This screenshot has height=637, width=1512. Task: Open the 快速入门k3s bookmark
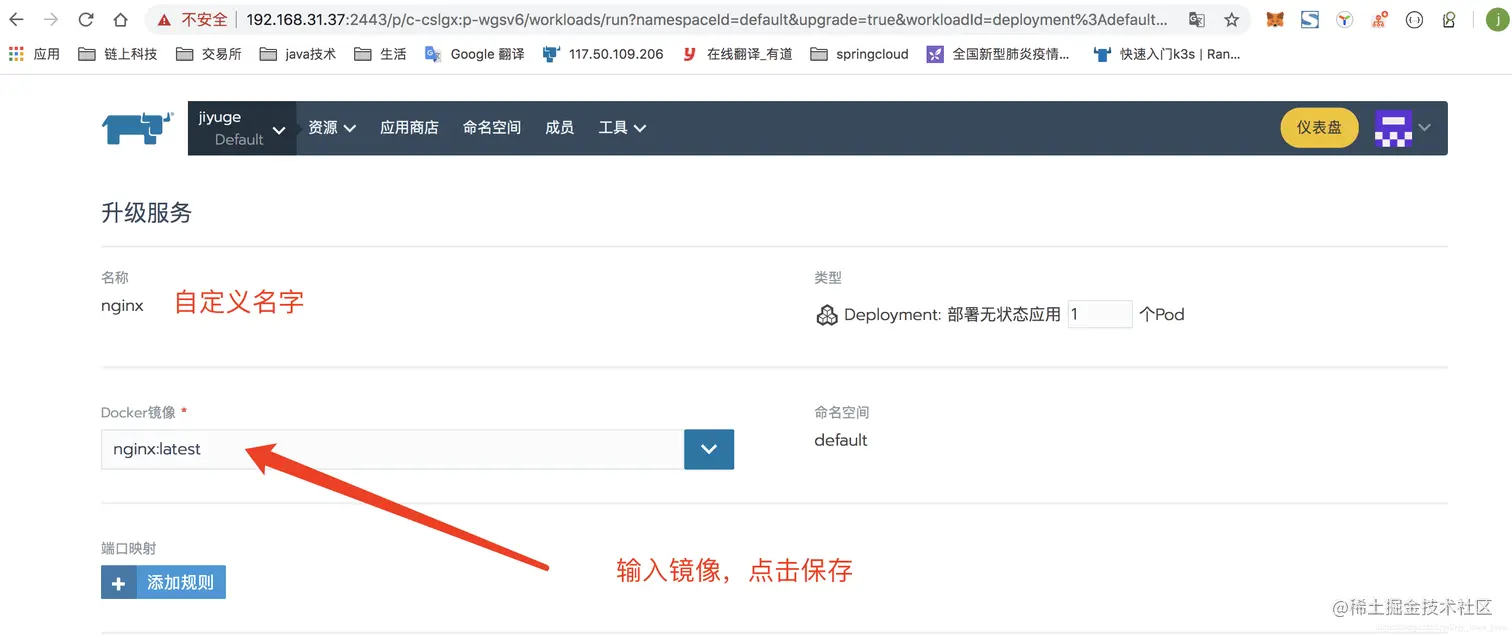(1167, 54)
